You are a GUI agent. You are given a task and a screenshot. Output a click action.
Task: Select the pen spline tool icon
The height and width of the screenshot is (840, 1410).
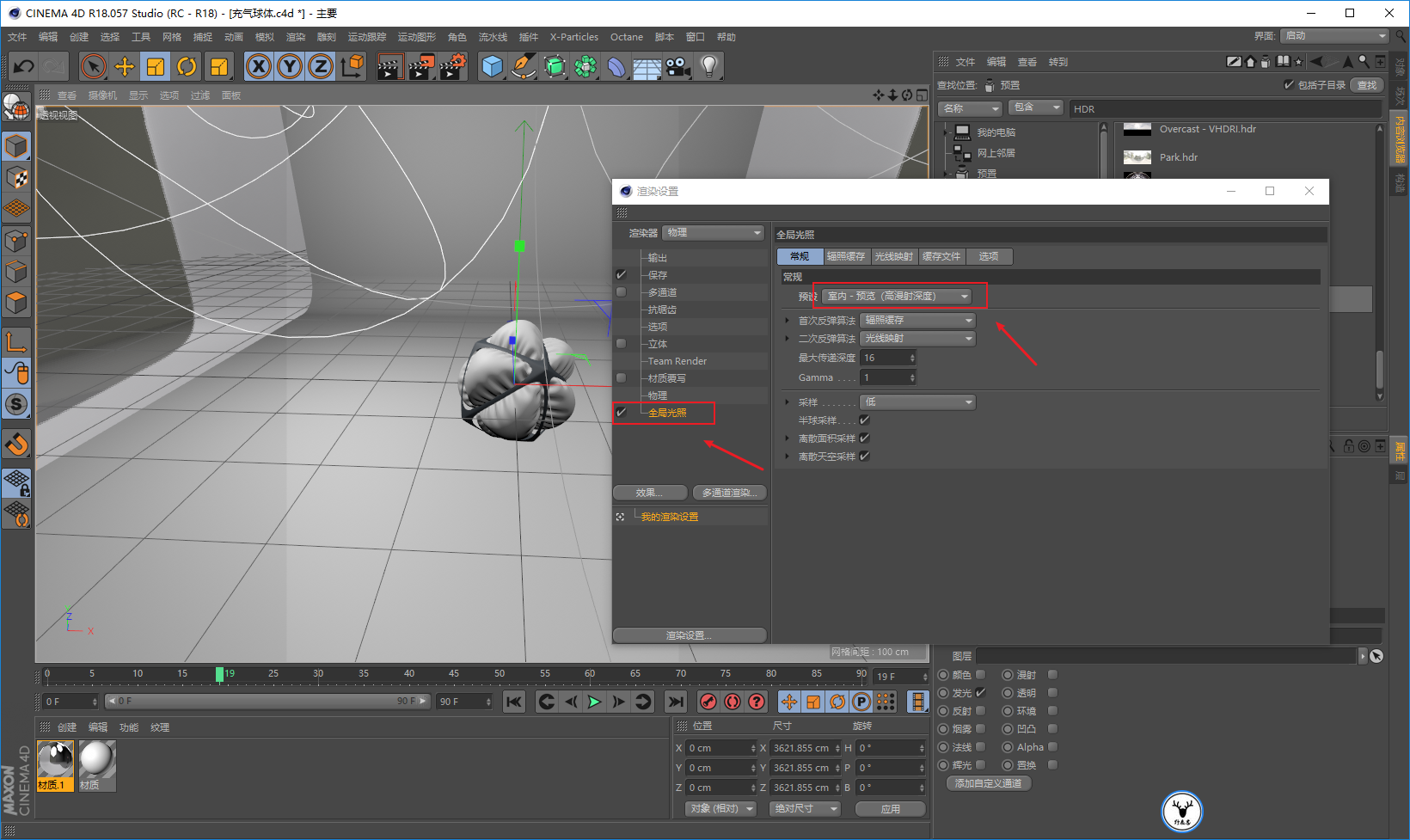(524, 66)
